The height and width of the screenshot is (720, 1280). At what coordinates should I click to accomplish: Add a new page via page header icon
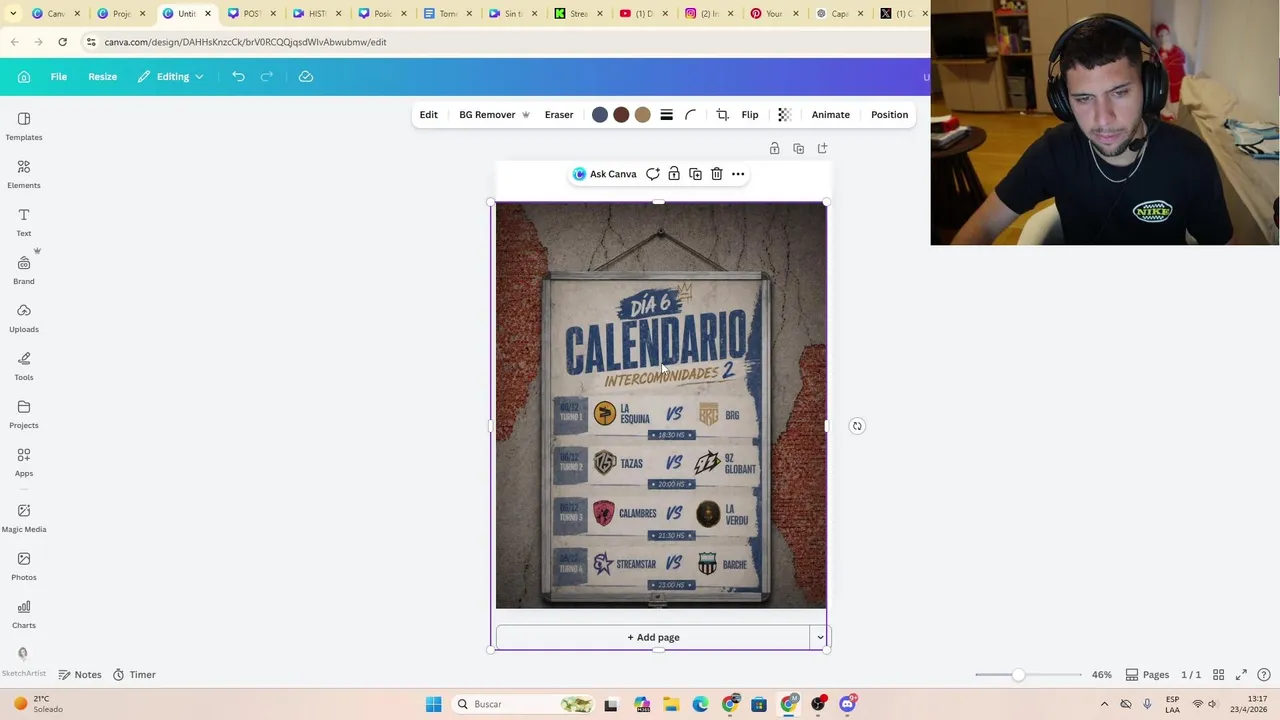[x=822, y=149]
